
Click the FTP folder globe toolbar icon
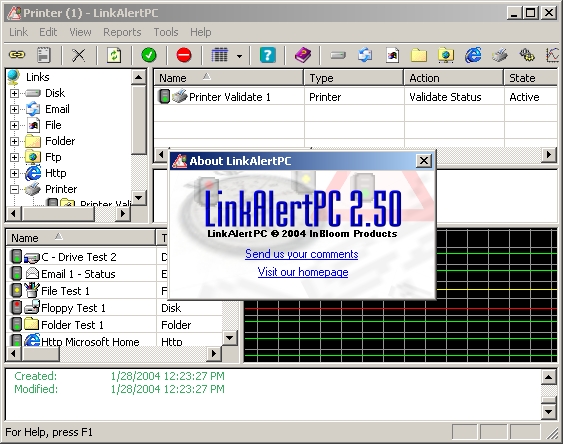coord(446,55)
